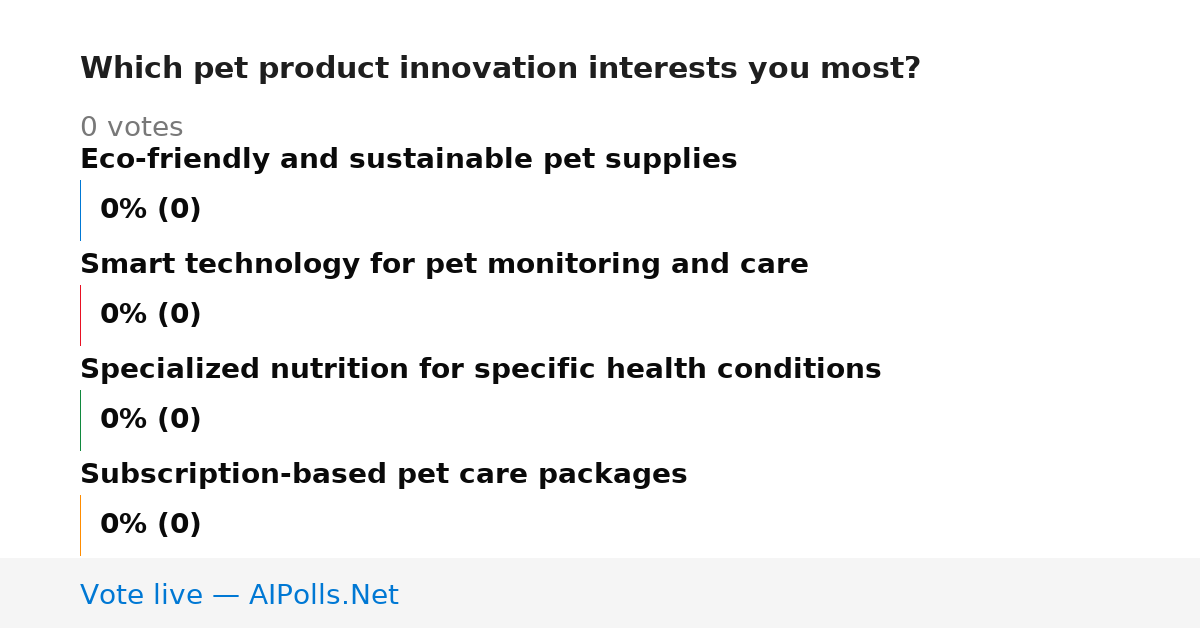The width and height of the screenshot is (1200, 628).
Task: Click the Specialized nutrition 0% (0) percentage
Action: pyautogui.click(x=150, y=420)
